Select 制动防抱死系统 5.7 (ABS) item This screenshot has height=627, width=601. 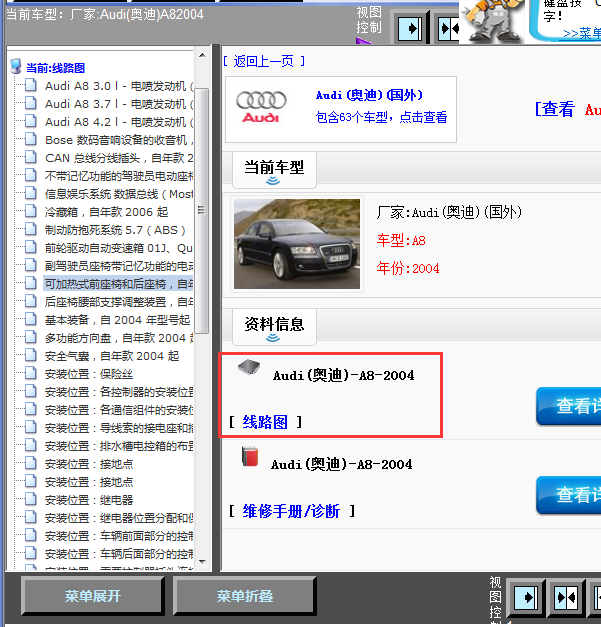115,230
